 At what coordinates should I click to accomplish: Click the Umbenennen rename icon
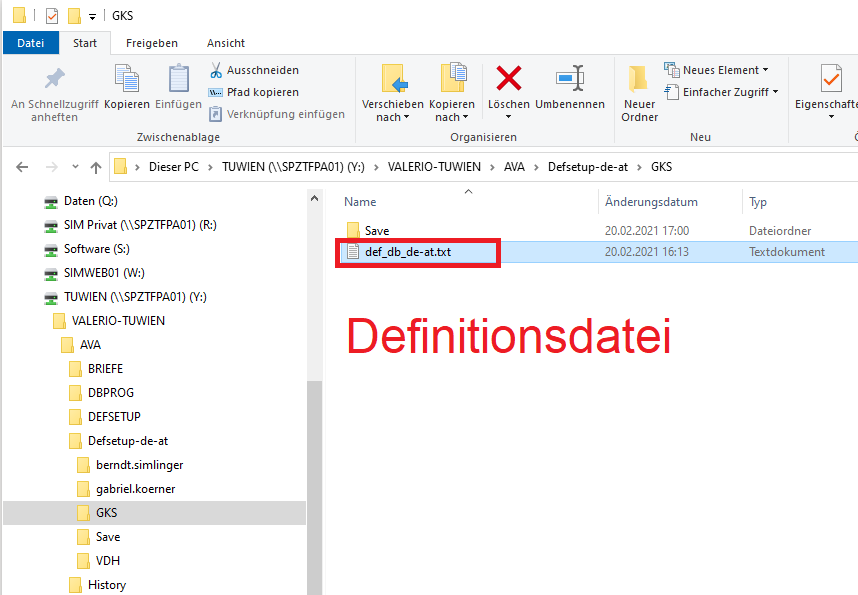(x=569, y=79)
